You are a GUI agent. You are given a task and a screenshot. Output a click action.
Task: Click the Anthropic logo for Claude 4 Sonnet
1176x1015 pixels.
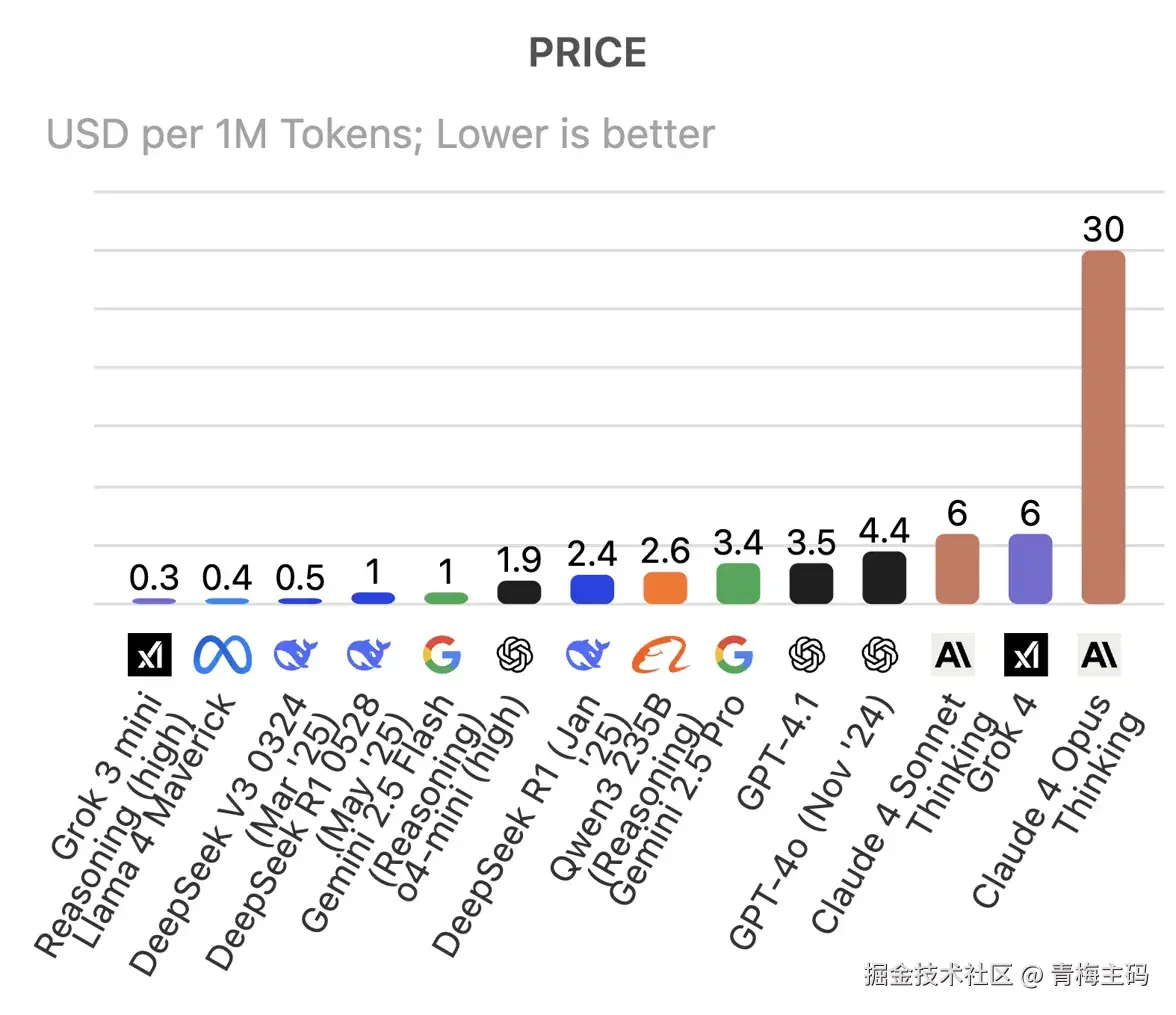click(x=953, y=655)
